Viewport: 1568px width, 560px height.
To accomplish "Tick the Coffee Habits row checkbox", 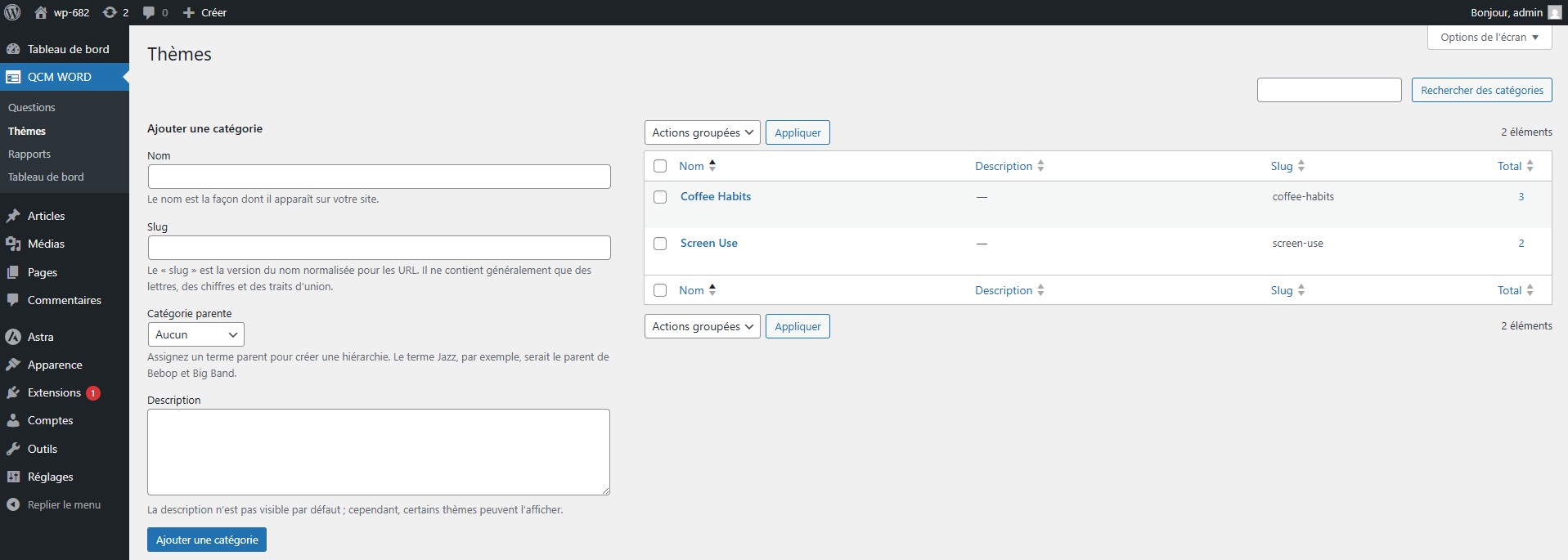I will 660,197.
